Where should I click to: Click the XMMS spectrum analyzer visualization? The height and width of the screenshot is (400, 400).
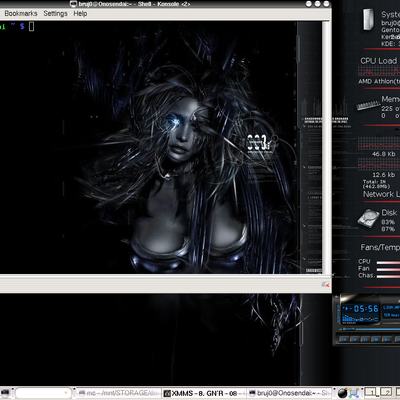click(360, 319)
